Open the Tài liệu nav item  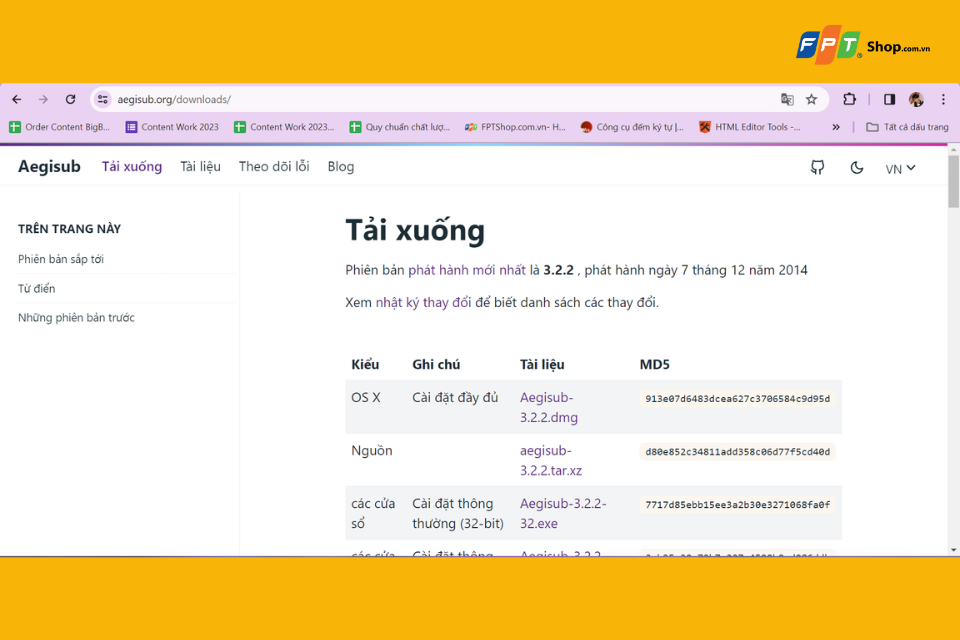[200, 167]
